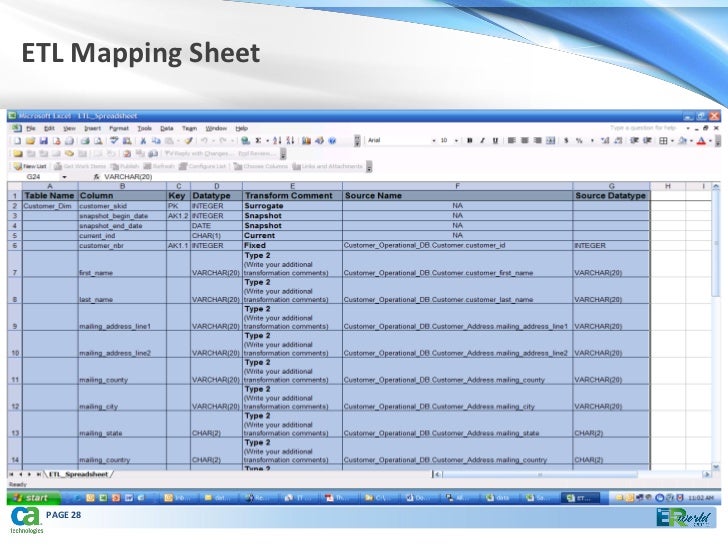Screen dimensions: 728x546
Task: Copy selection with the Copy icon
Action: (x=156, y=141)
